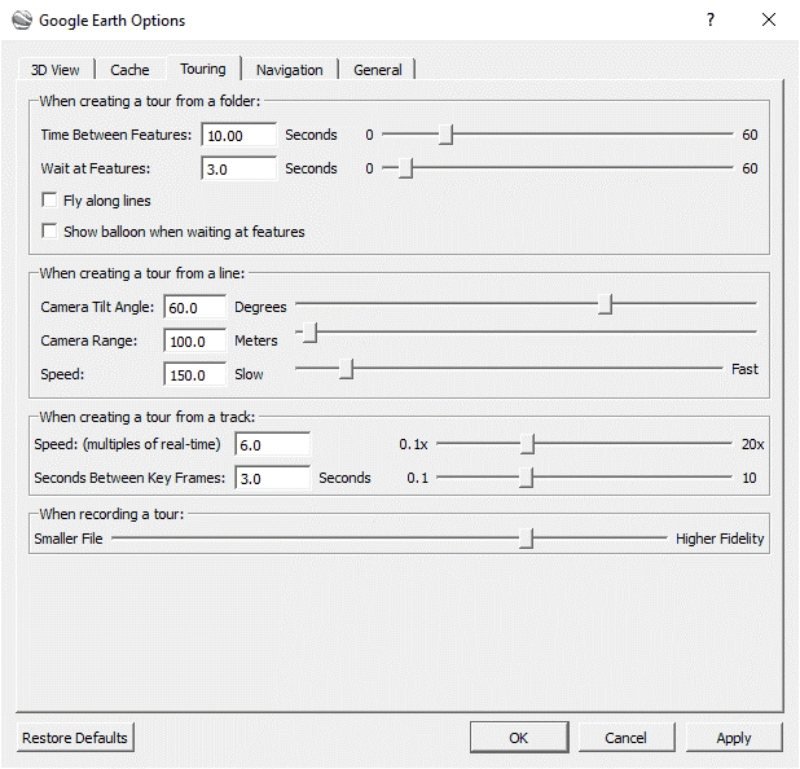The height and width of the screenshot is (769, 800).
Task: Click the "Higher Fidelity" label
Action: click(x=720, y=539)
